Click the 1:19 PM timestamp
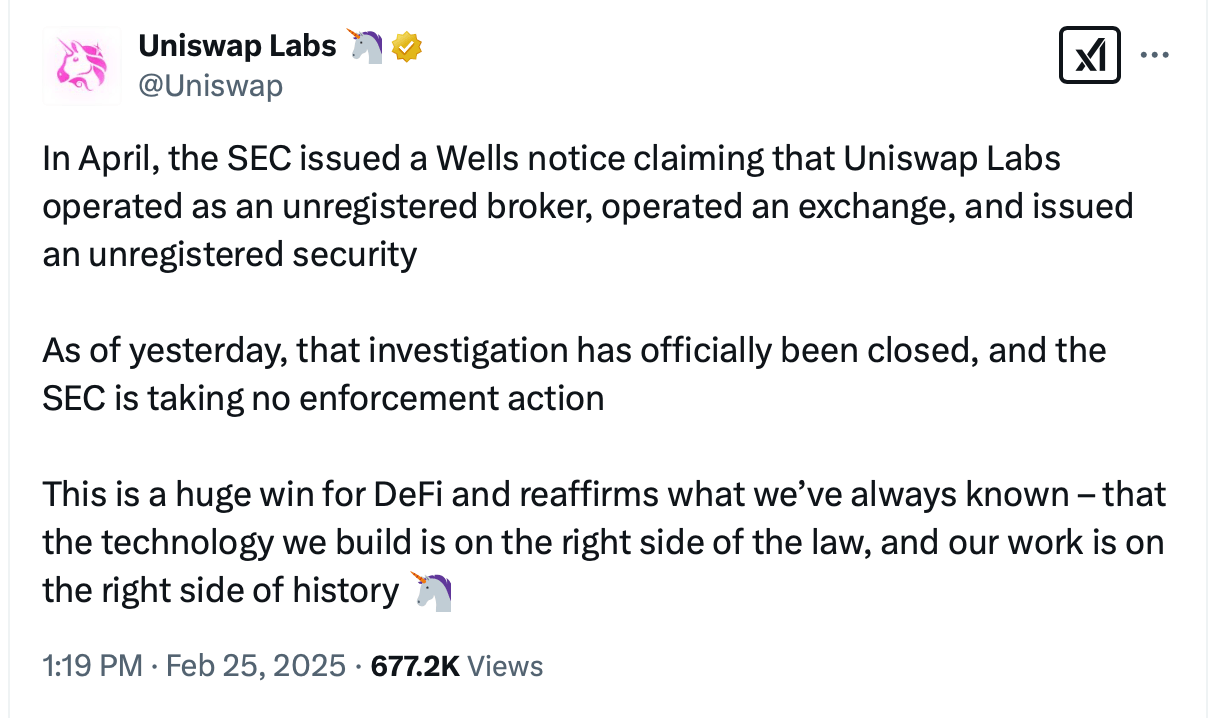The image size is (1208, 718). point(92,666)
